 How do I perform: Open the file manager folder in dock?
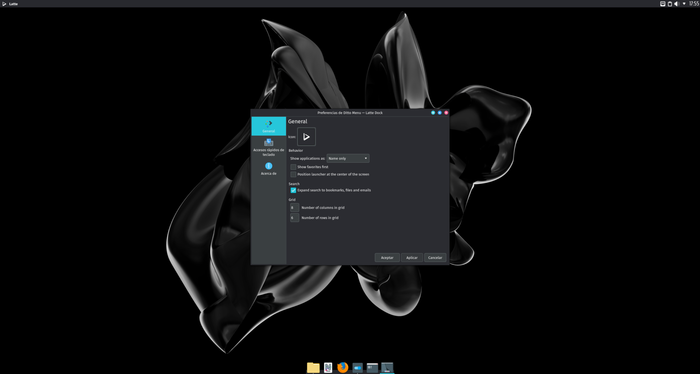pyautogui.click(x=313, y=367)
